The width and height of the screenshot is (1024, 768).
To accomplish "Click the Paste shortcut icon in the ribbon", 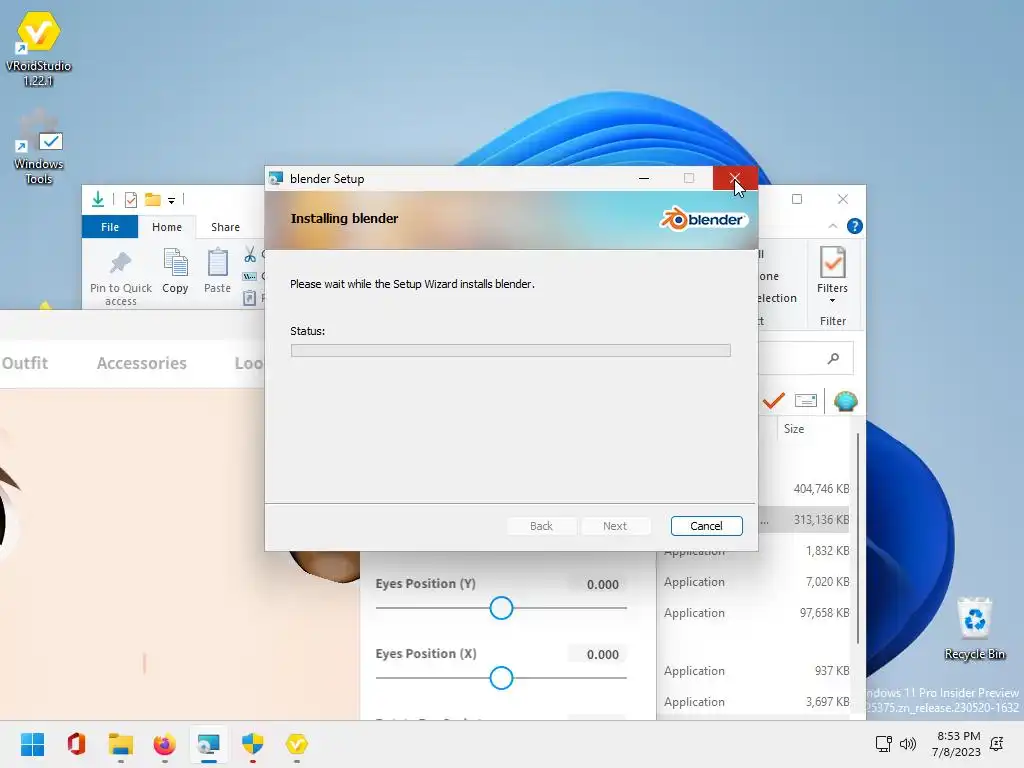I will click(x=249, y=298).
